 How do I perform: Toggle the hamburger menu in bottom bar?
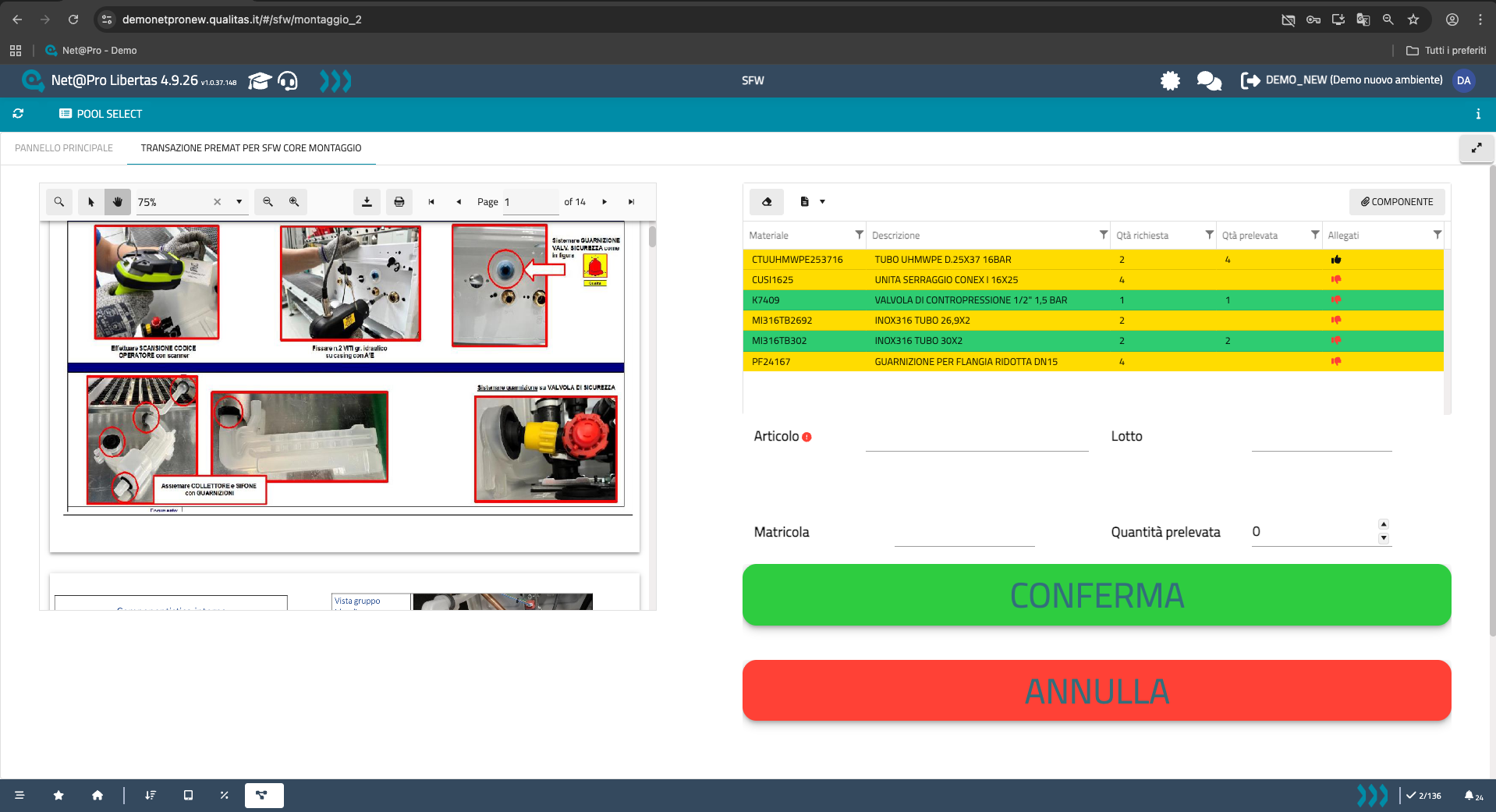(x=19, y=796)
